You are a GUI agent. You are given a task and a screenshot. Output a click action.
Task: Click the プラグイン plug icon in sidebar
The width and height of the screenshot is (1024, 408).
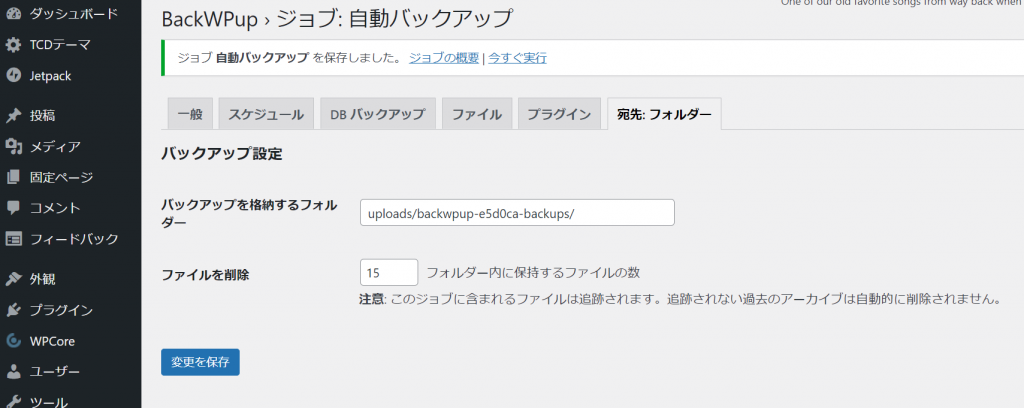tap(13, 310)
